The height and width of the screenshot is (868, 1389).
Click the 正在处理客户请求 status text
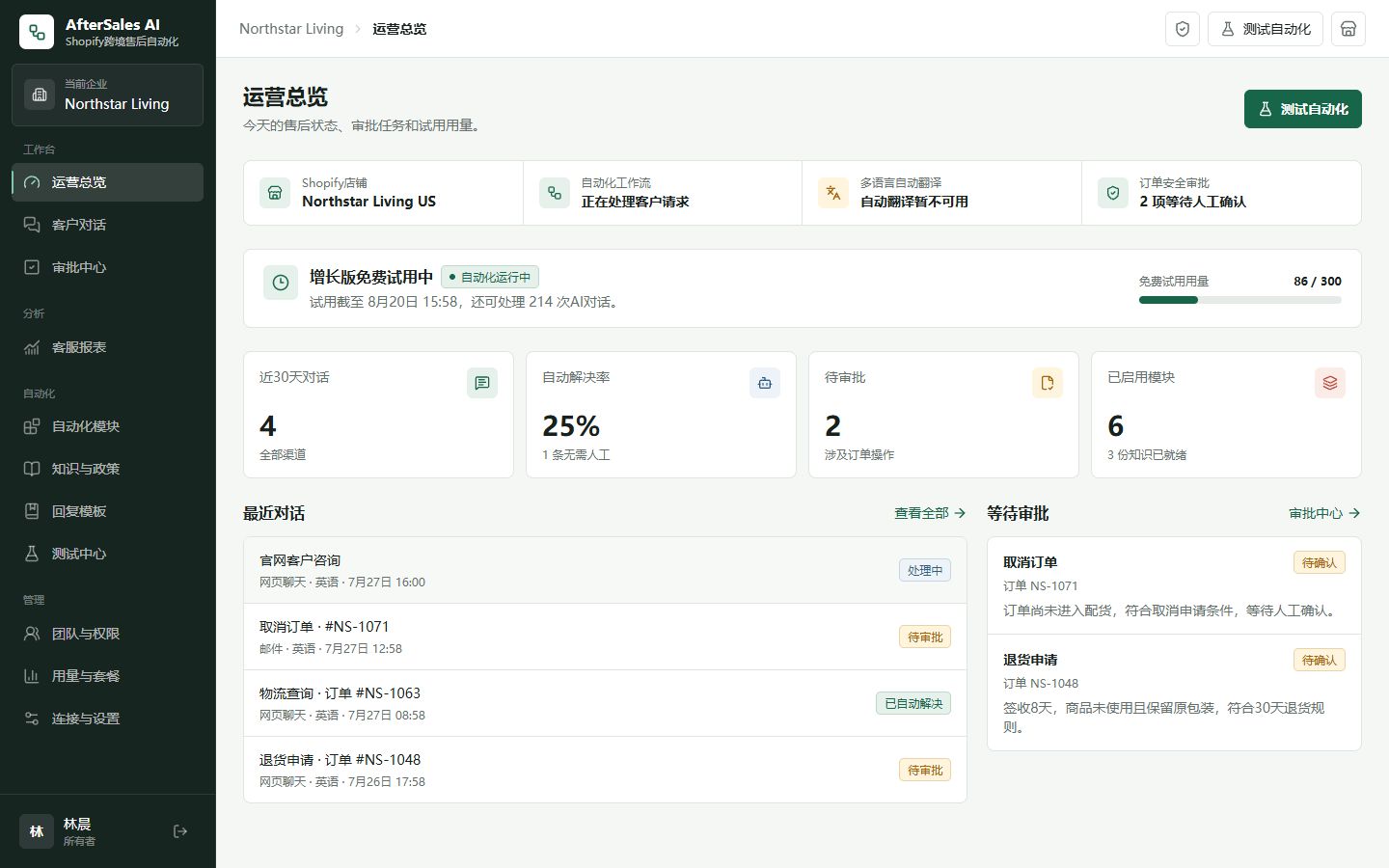tap(635, 202)
